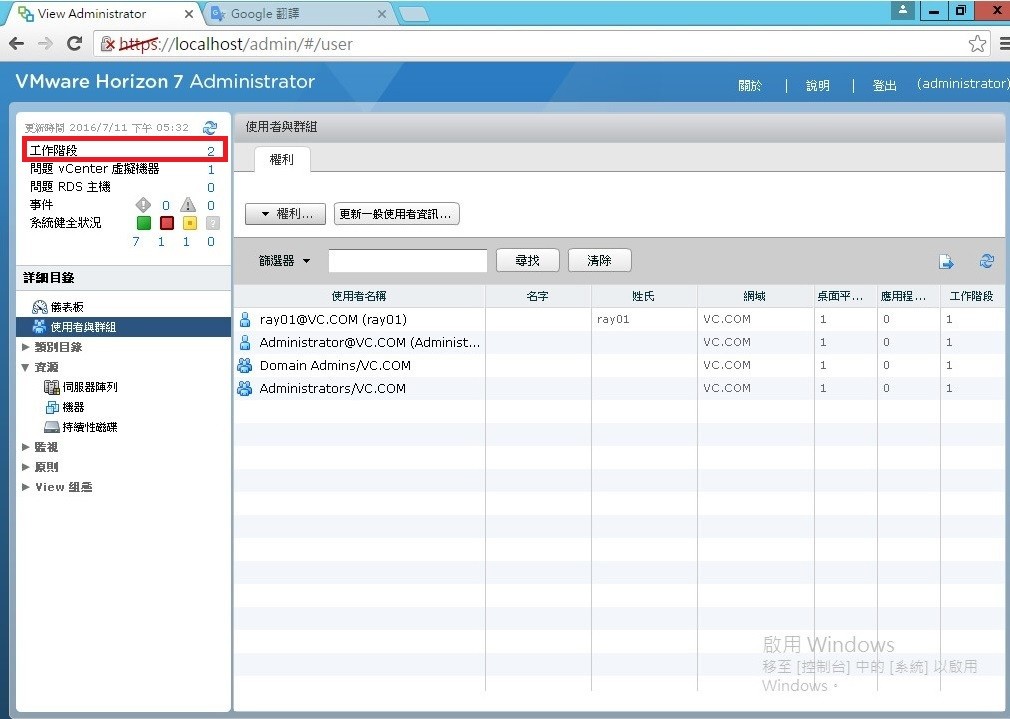The height and width of the screenshot is (719, 1010).
Task: Close the Google 翻譯 browser tab
Action: pyautogui.click(x=382, y=14)
